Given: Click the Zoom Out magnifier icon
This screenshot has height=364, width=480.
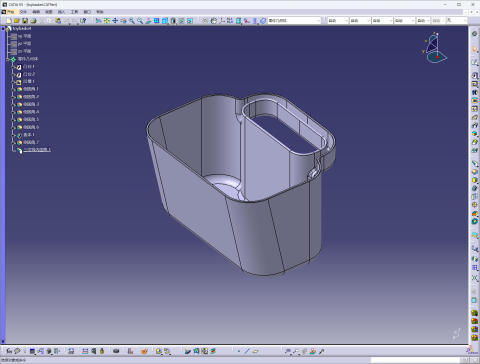Looking at the screenshot, I should [x=140, y=21].
